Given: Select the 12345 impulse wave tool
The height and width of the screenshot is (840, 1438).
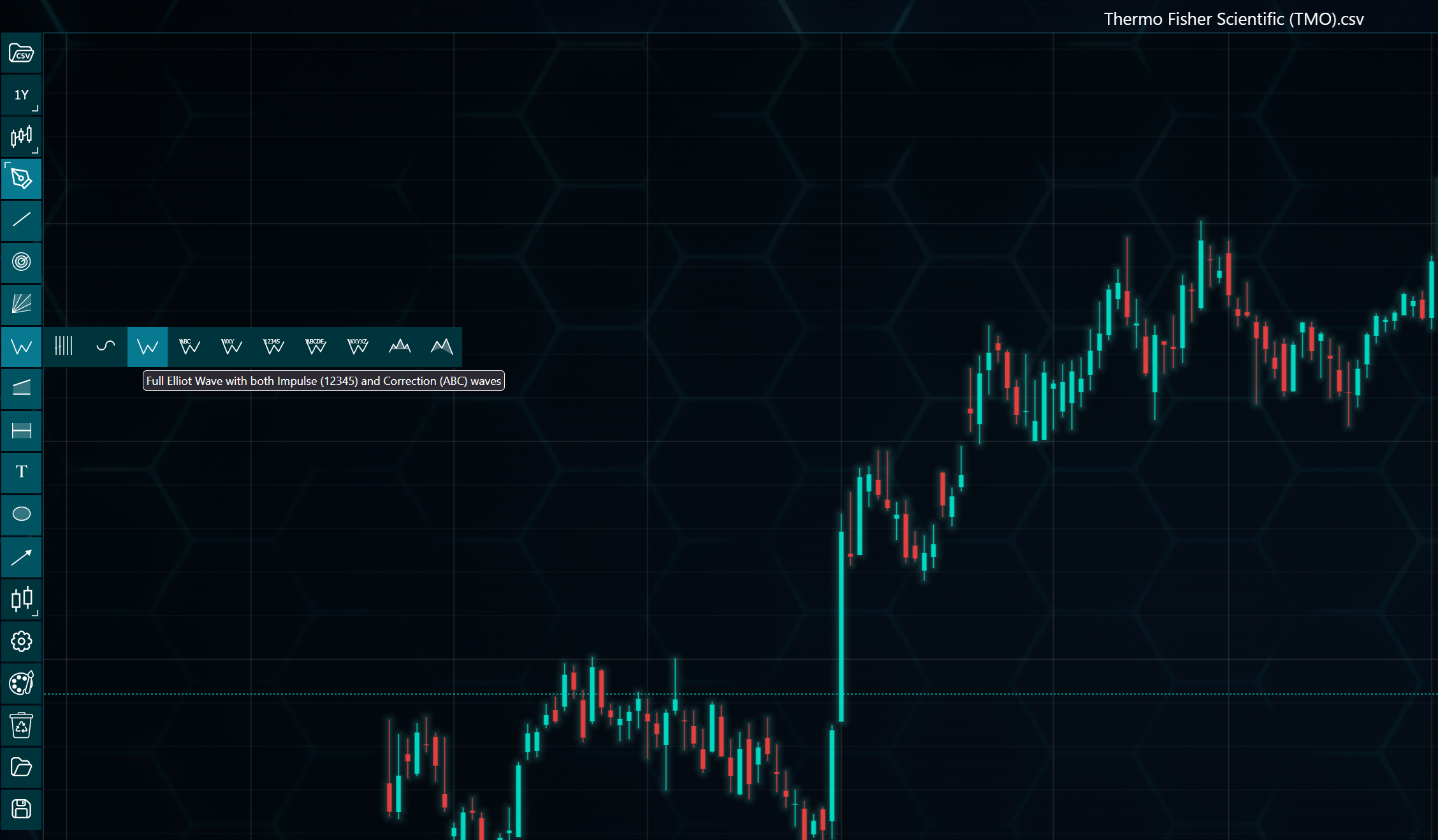Looking at the screenshot, I should (x=273, y=347).
